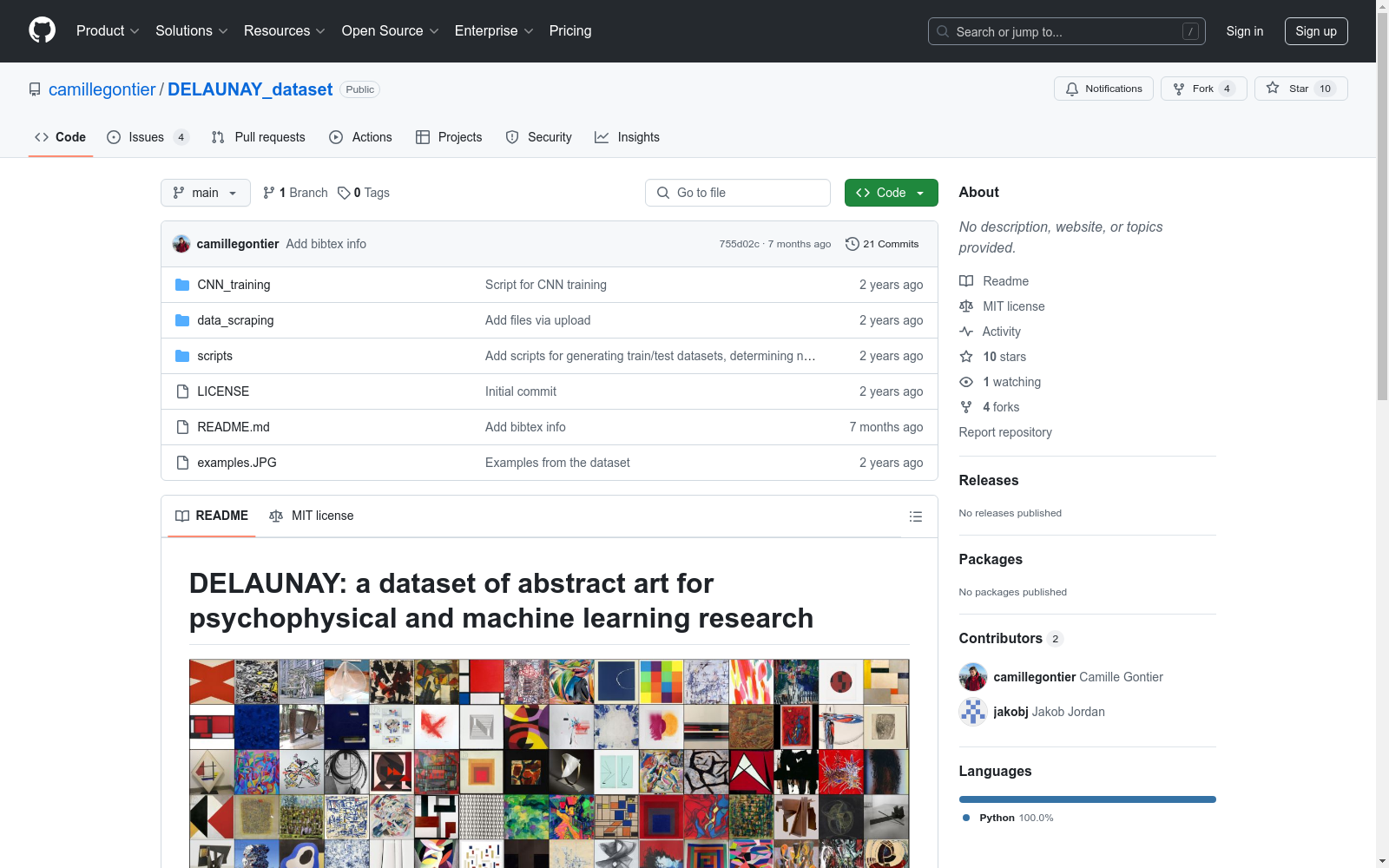
Task: Click the Python blue language dot
Action: 966,818
